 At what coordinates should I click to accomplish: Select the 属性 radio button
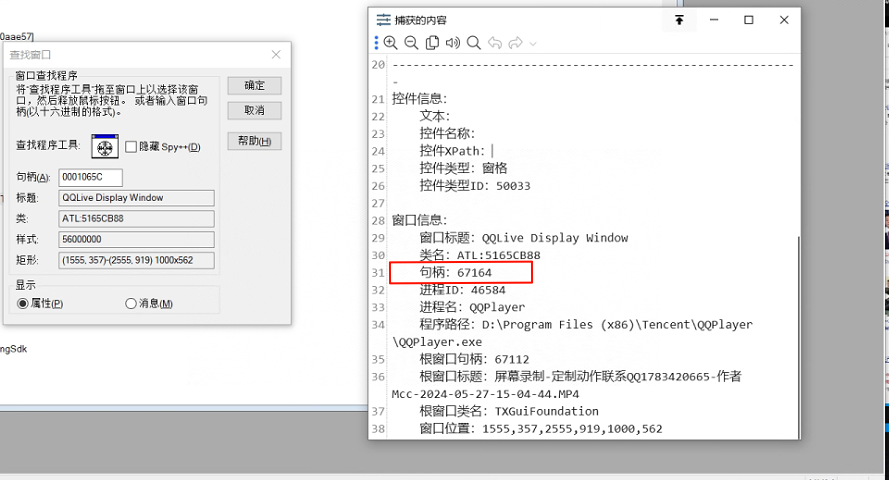(23, 303)
